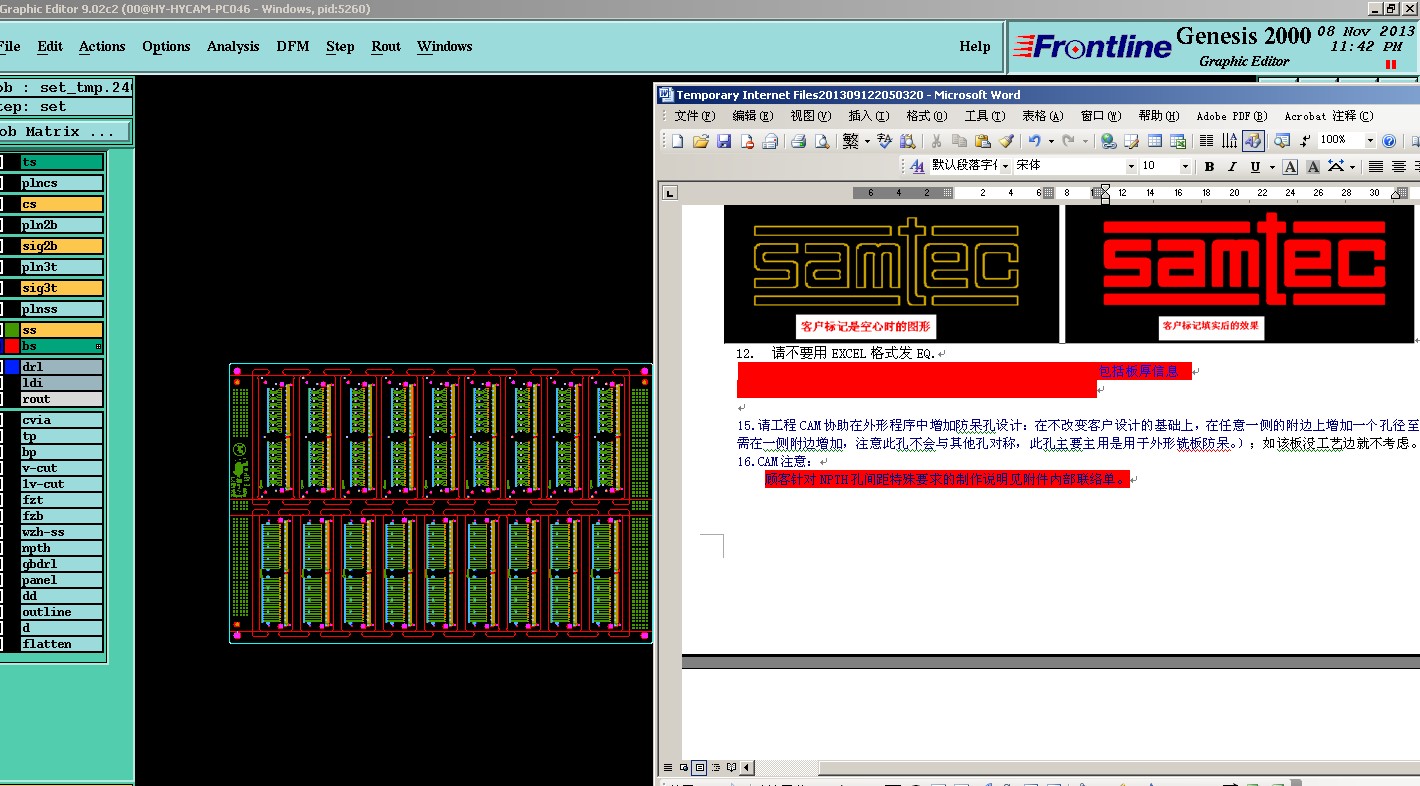This screenshot has height=786, width=1420.
Task: Toggle the Character Shading button
Action: [1313, 166]
